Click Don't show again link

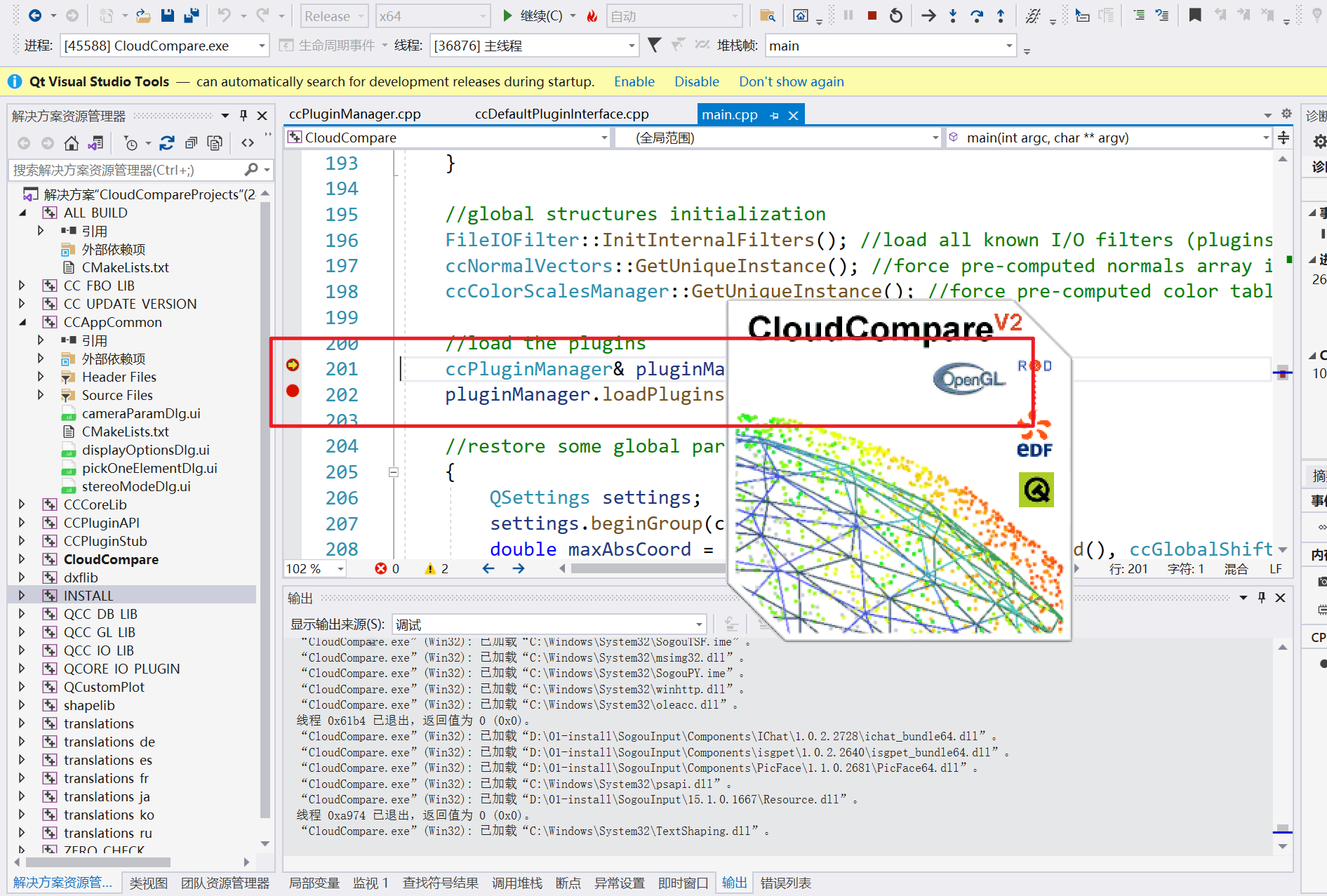click(x=792, y=81)
